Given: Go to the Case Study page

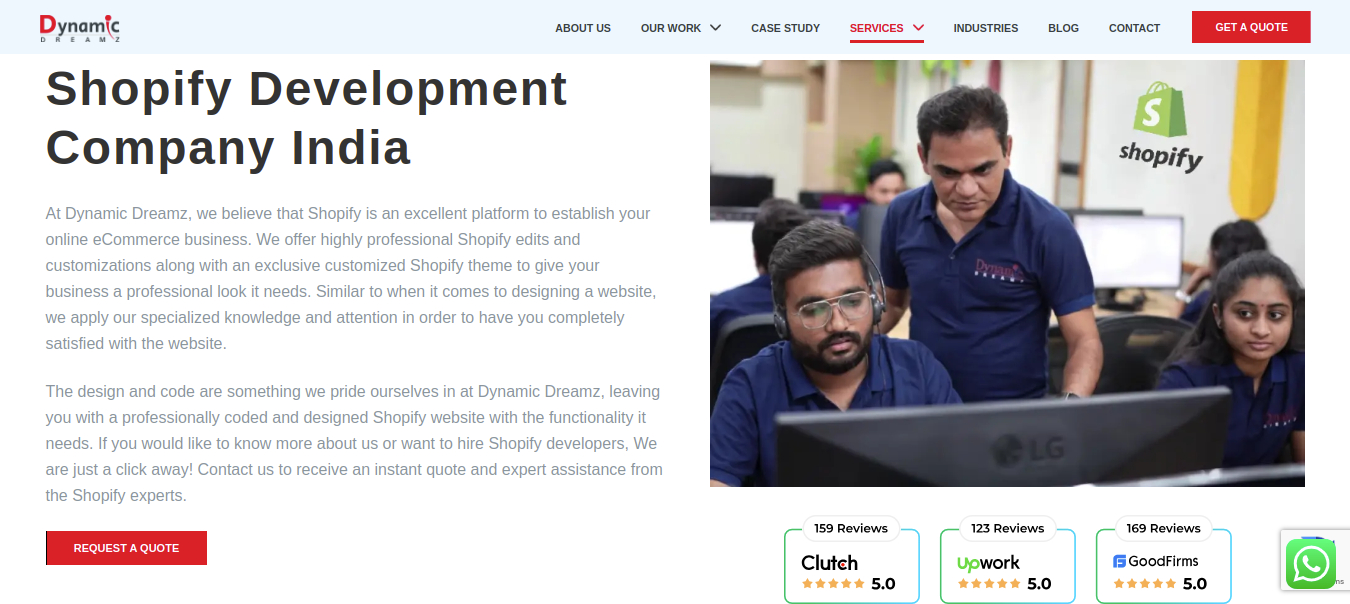Looking at the screenshot, I should [786, 28].
